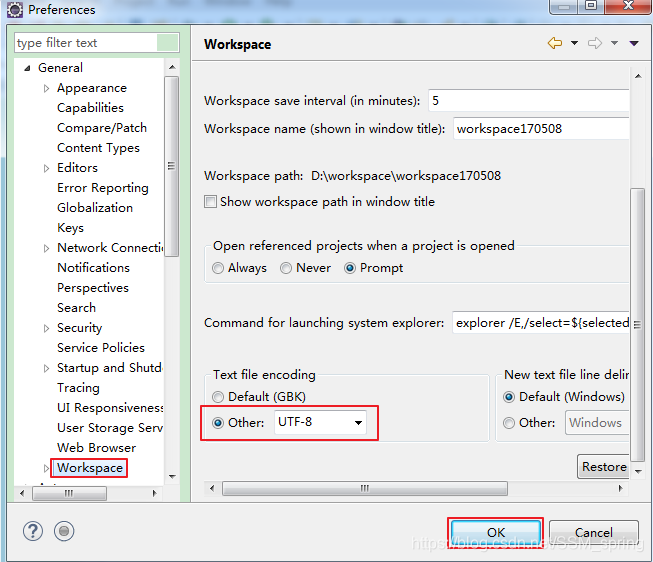Image resolution: width=653 pixels, height=562 pixels.
Task: Open the UTF-8 encoding dropdown
Action: [358, 422]
